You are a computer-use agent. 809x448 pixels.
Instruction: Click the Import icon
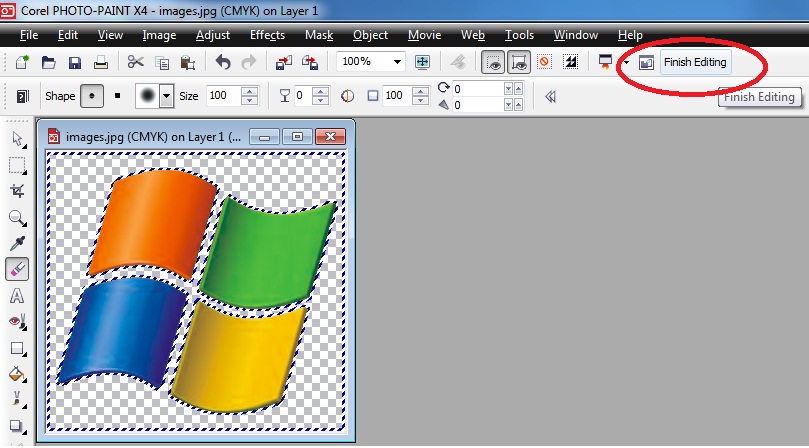pyautogui.click(x=284, y=62)
